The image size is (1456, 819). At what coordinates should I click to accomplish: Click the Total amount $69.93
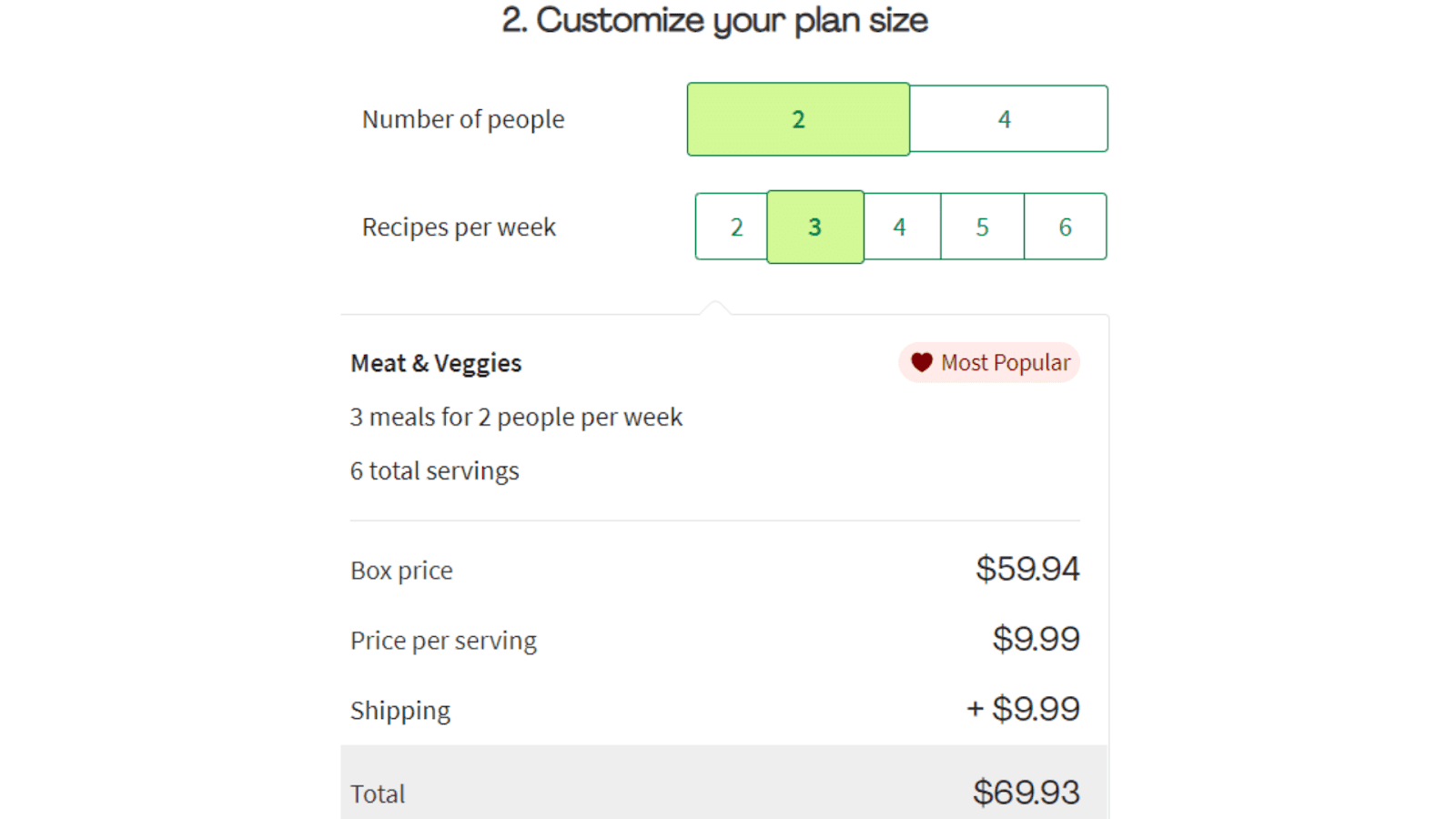[x=1026, y=793]
